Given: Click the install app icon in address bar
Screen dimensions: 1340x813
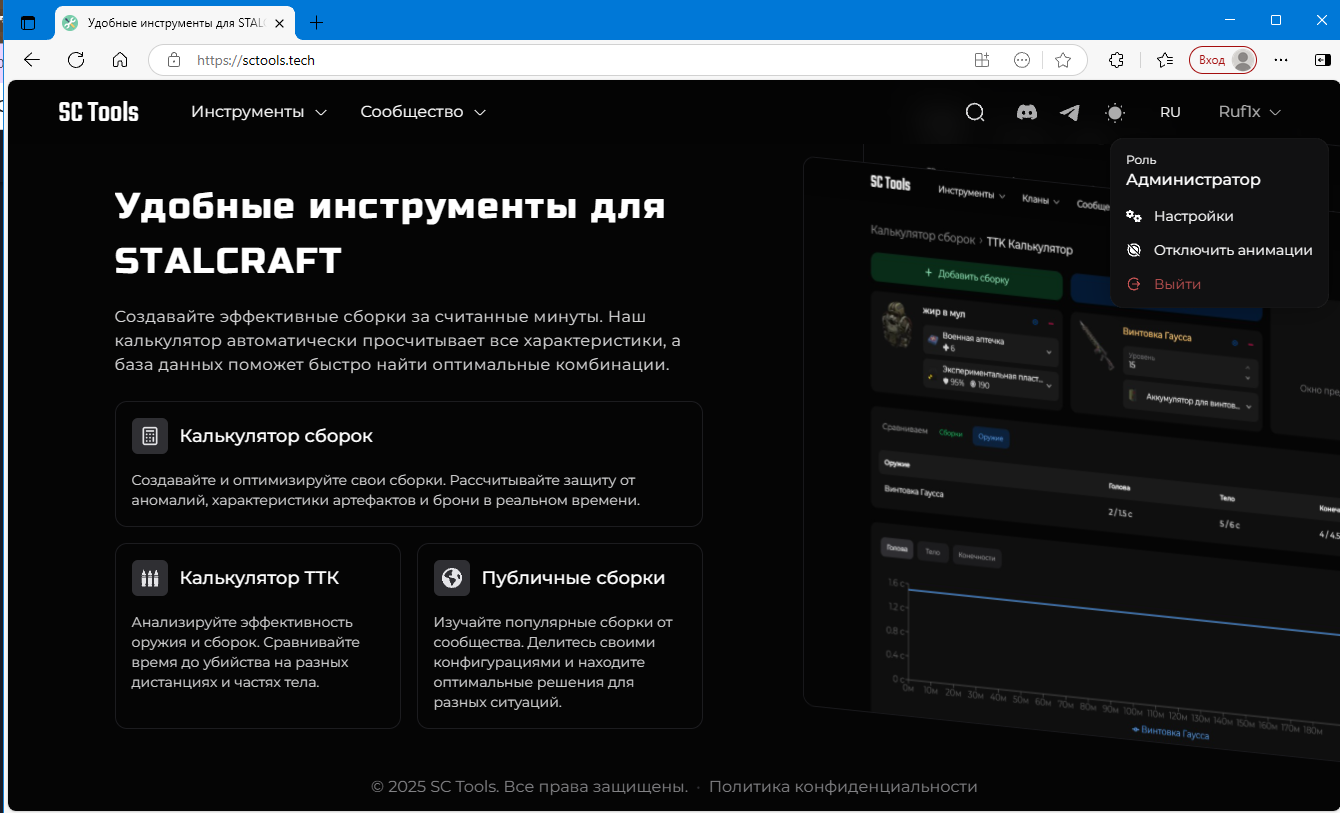Looking at the screenshot, I should point(982,60).
